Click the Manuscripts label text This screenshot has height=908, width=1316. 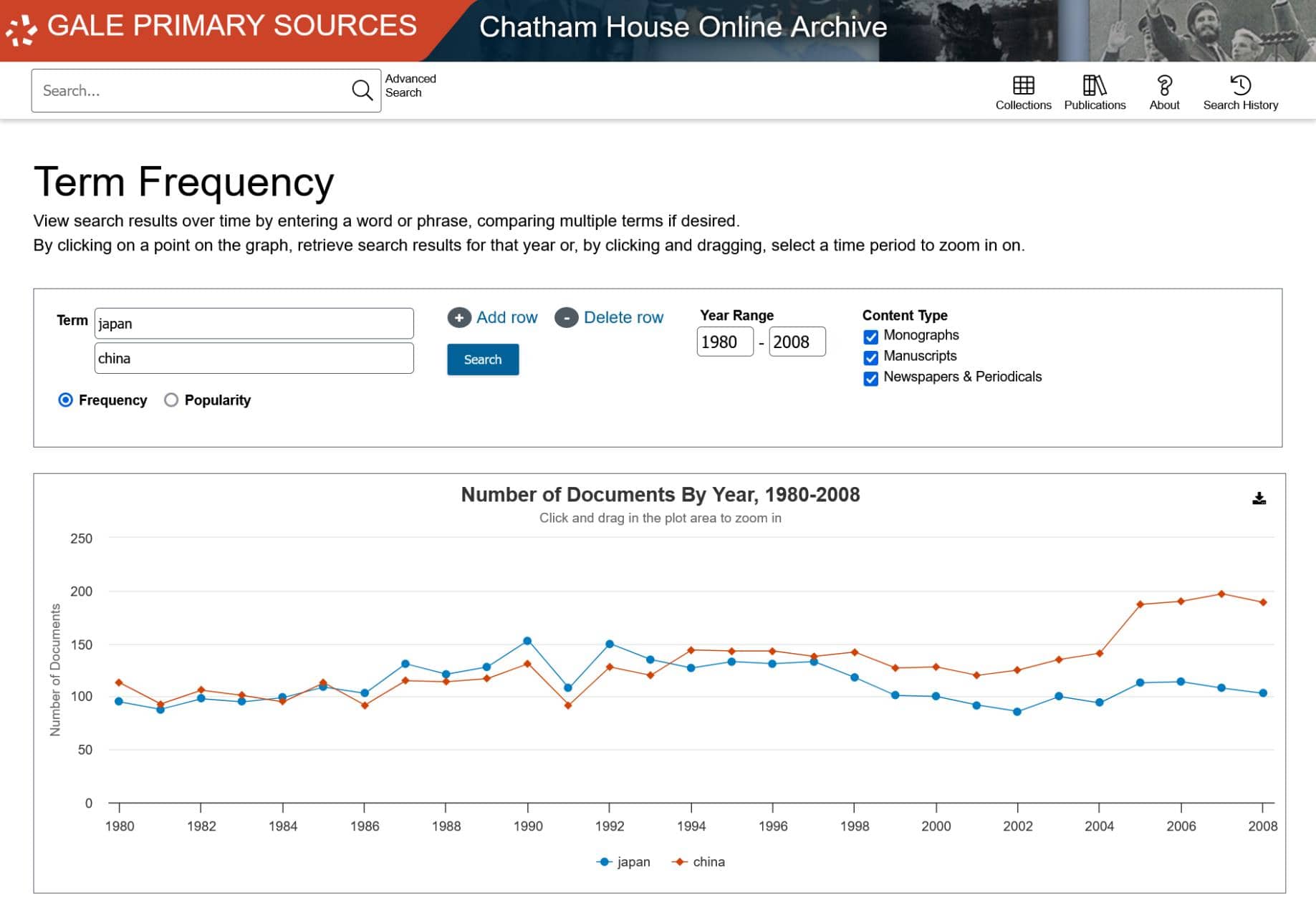920,356
